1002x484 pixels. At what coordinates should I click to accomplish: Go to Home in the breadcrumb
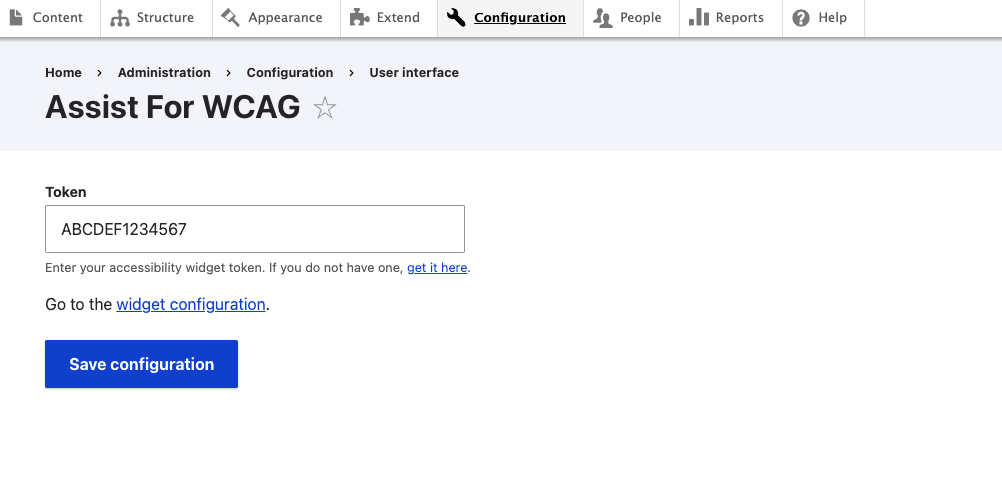click(x=63, y=73)
